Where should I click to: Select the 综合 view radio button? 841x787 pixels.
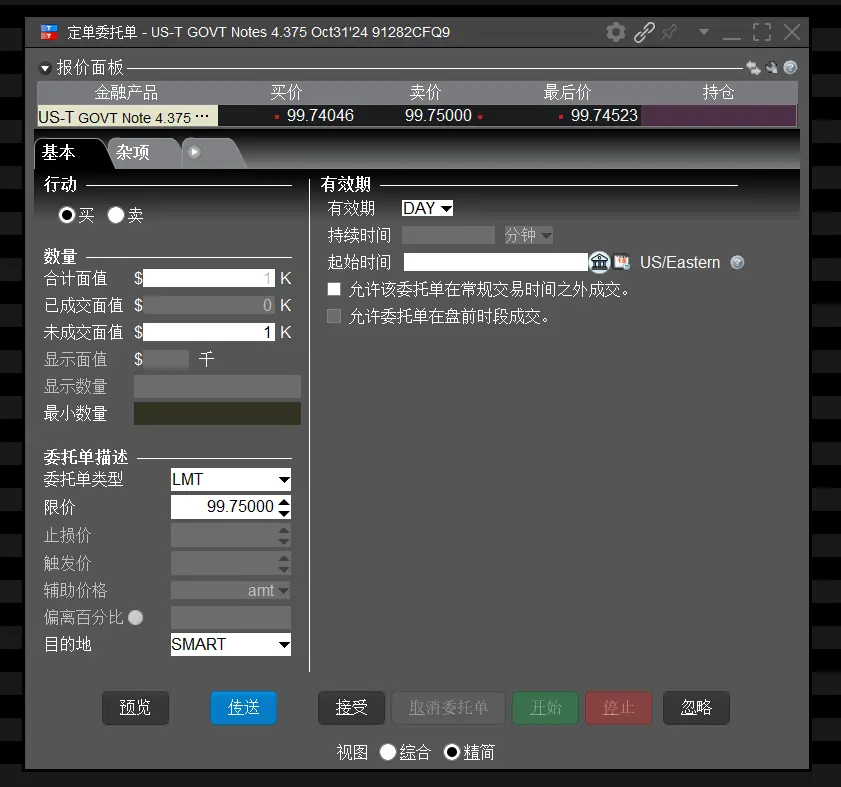[387, 752]
